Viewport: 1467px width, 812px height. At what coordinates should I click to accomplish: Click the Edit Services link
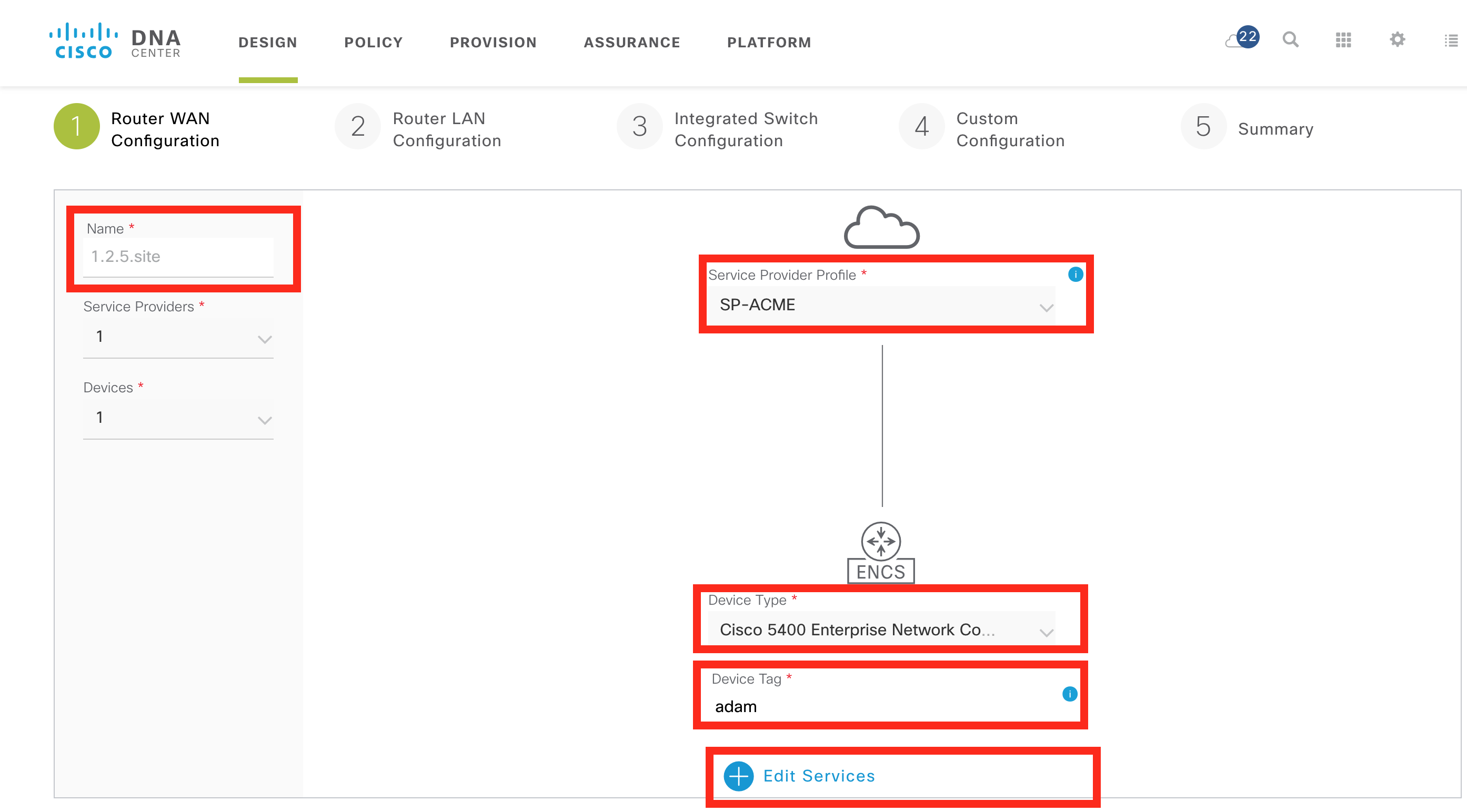[819, 776]
